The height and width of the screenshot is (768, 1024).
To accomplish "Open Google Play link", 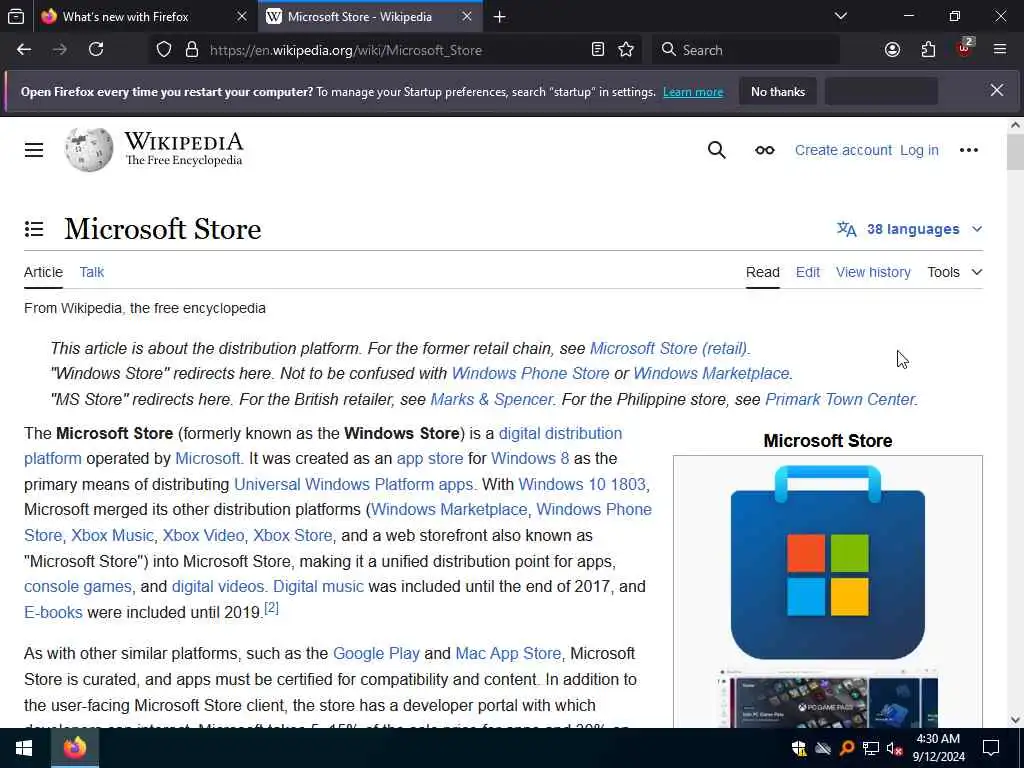I will click(376, 654).
